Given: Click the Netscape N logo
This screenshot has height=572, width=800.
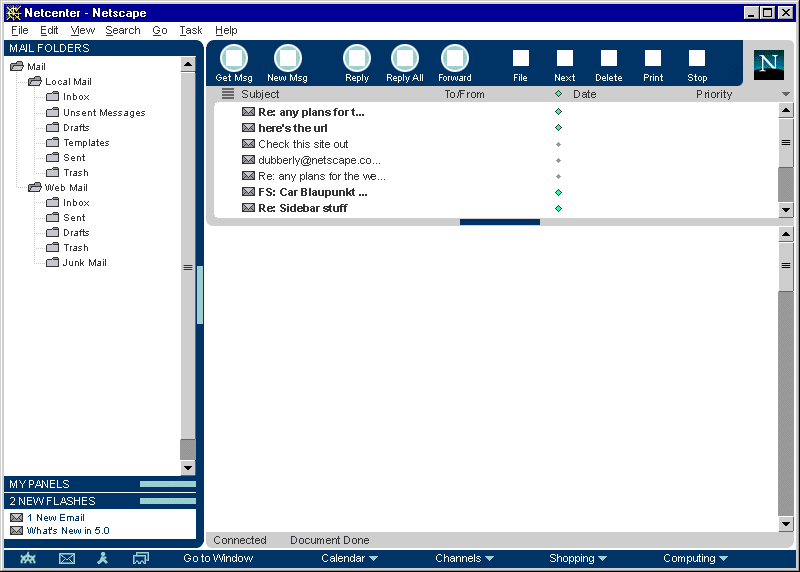Looking at the screenshot, I should pos(769,65).
